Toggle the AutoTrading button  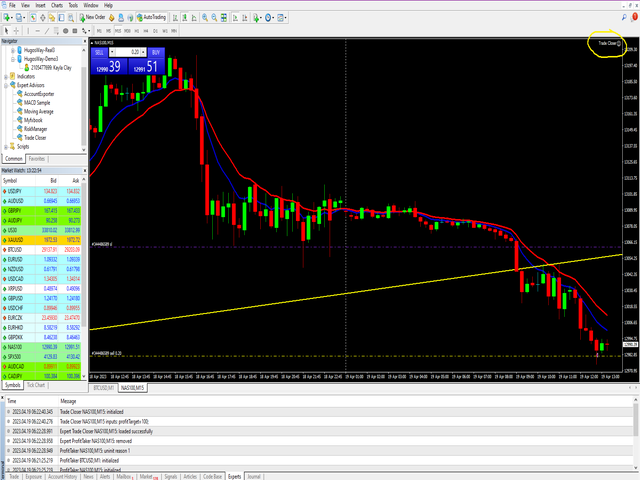click(x=151, y=18)
